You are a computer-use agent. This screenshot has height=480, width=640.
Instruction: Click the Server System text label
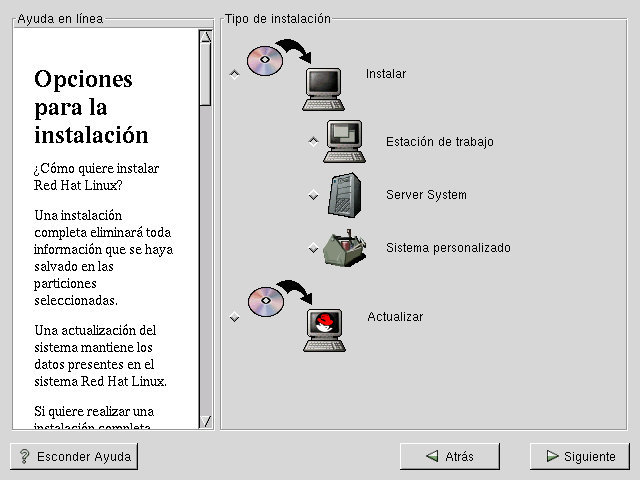[x=426, y=195]
